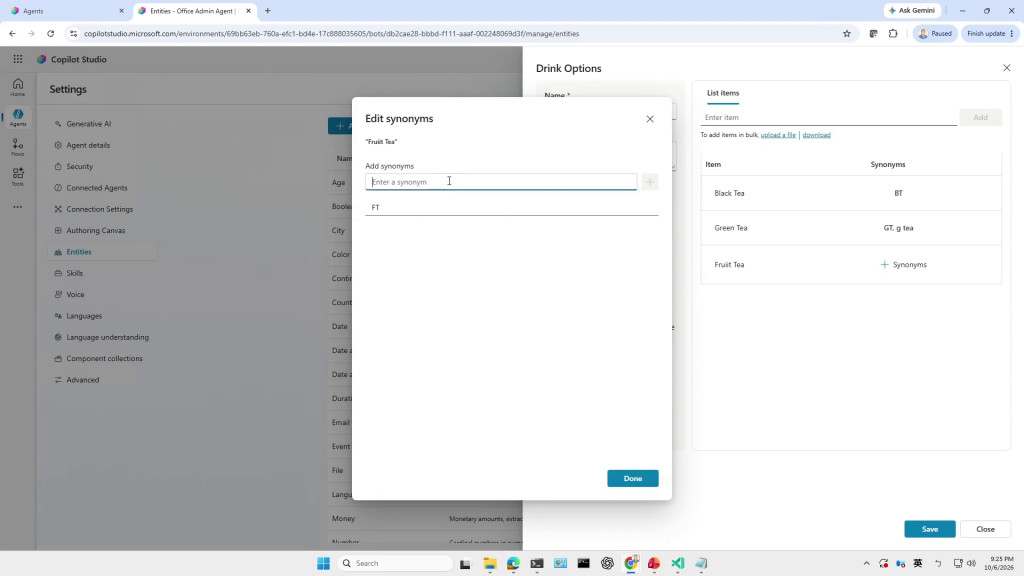Click the Ask Gemini button

coord(912,10)
